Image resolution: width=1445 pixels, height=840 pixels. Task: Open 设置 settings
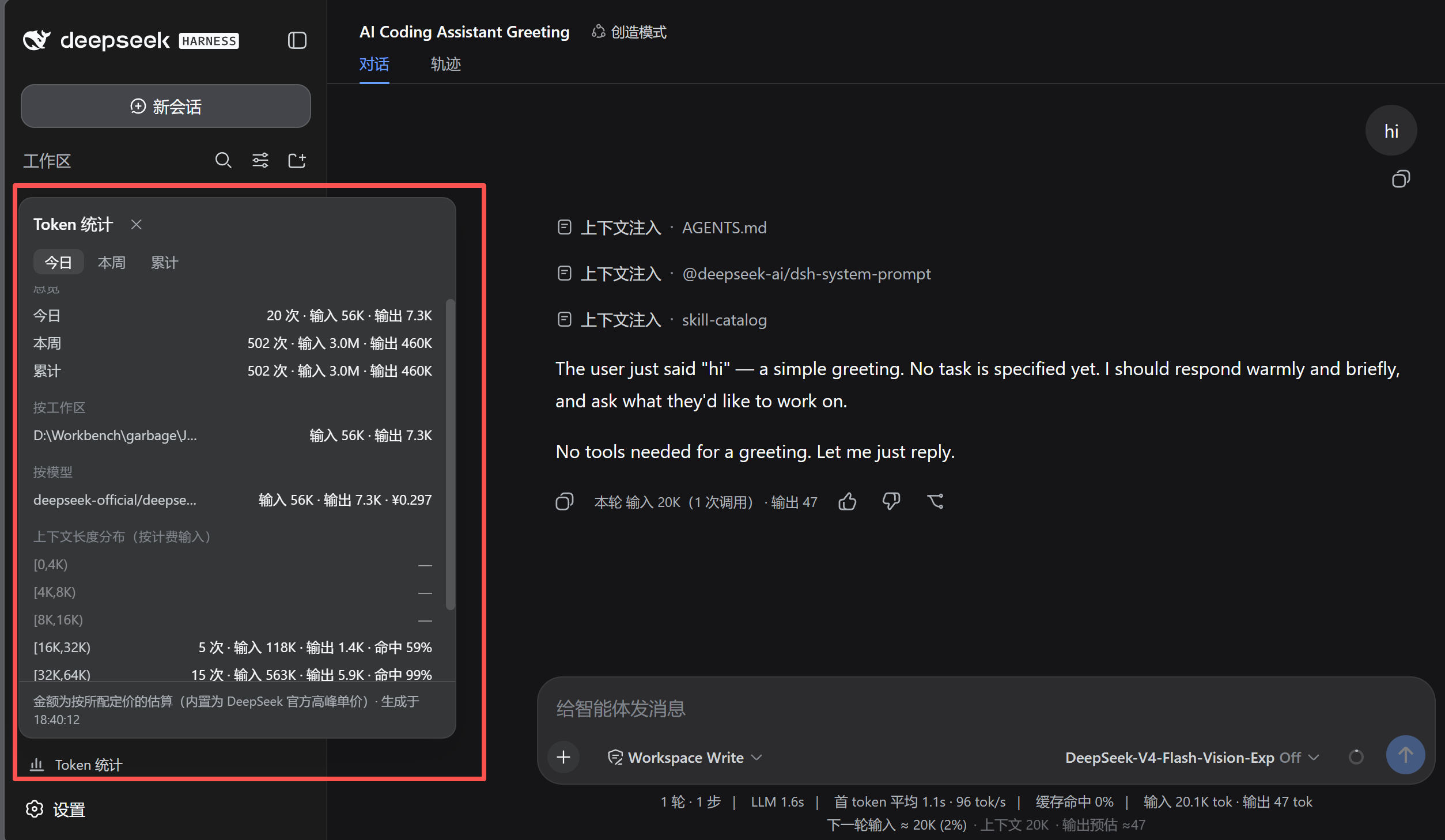(56, 809)
